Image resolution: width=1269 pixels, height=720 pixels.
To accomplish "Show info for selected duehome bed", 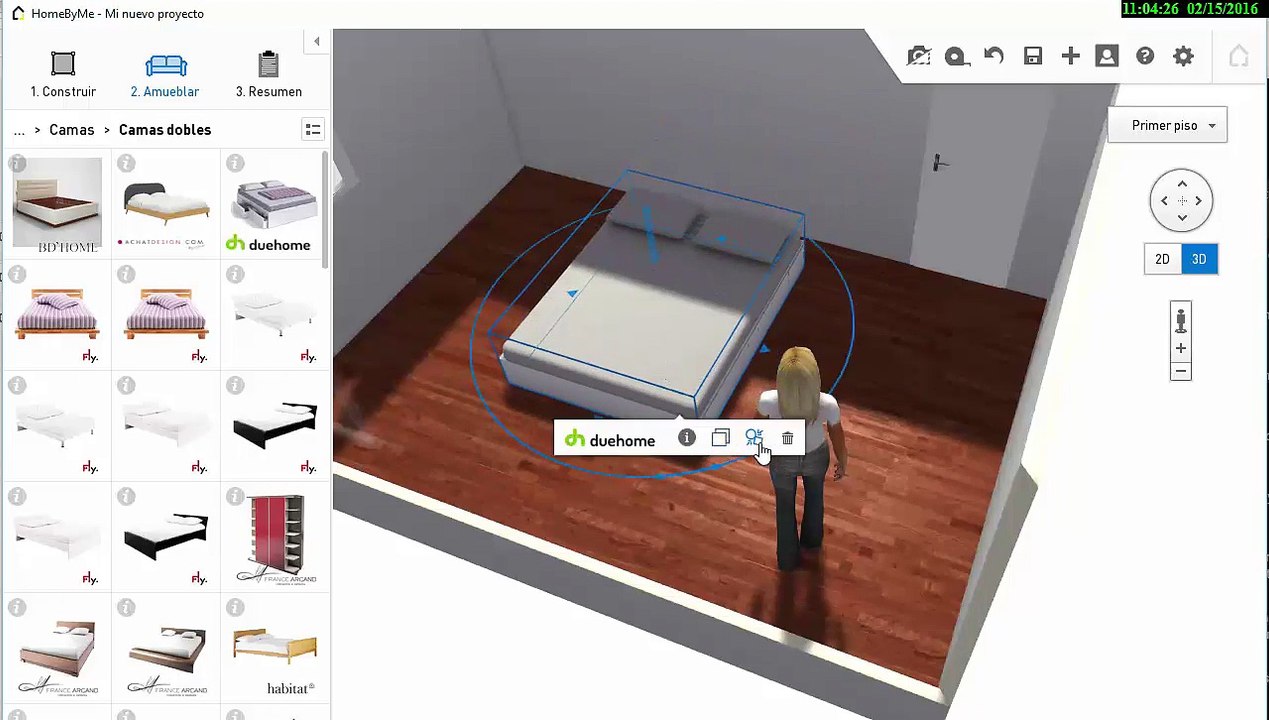I will (x=686, y=438).
